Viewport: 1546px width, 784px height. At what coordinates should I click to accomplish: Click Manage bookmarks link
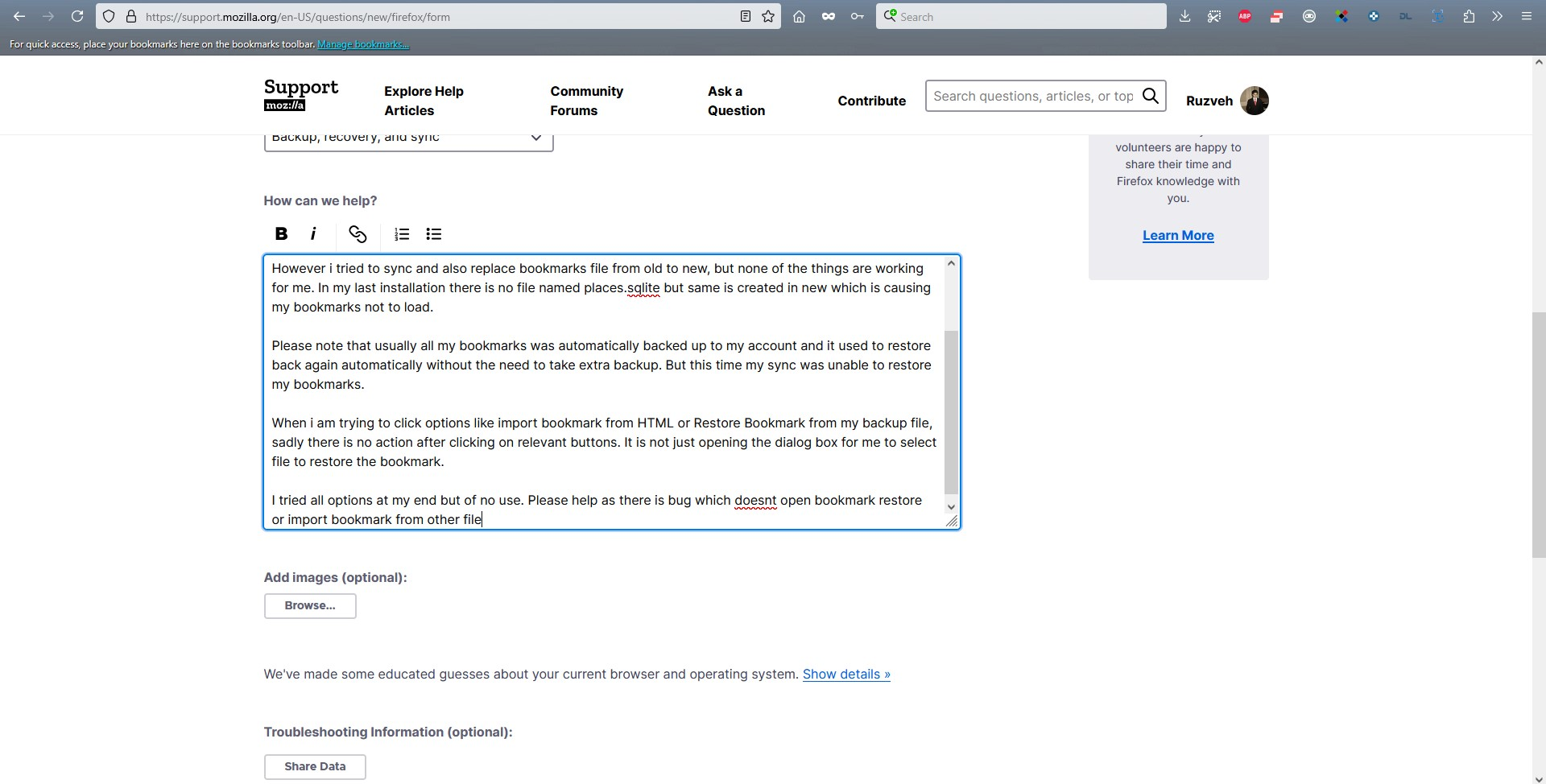pos(363,44)
